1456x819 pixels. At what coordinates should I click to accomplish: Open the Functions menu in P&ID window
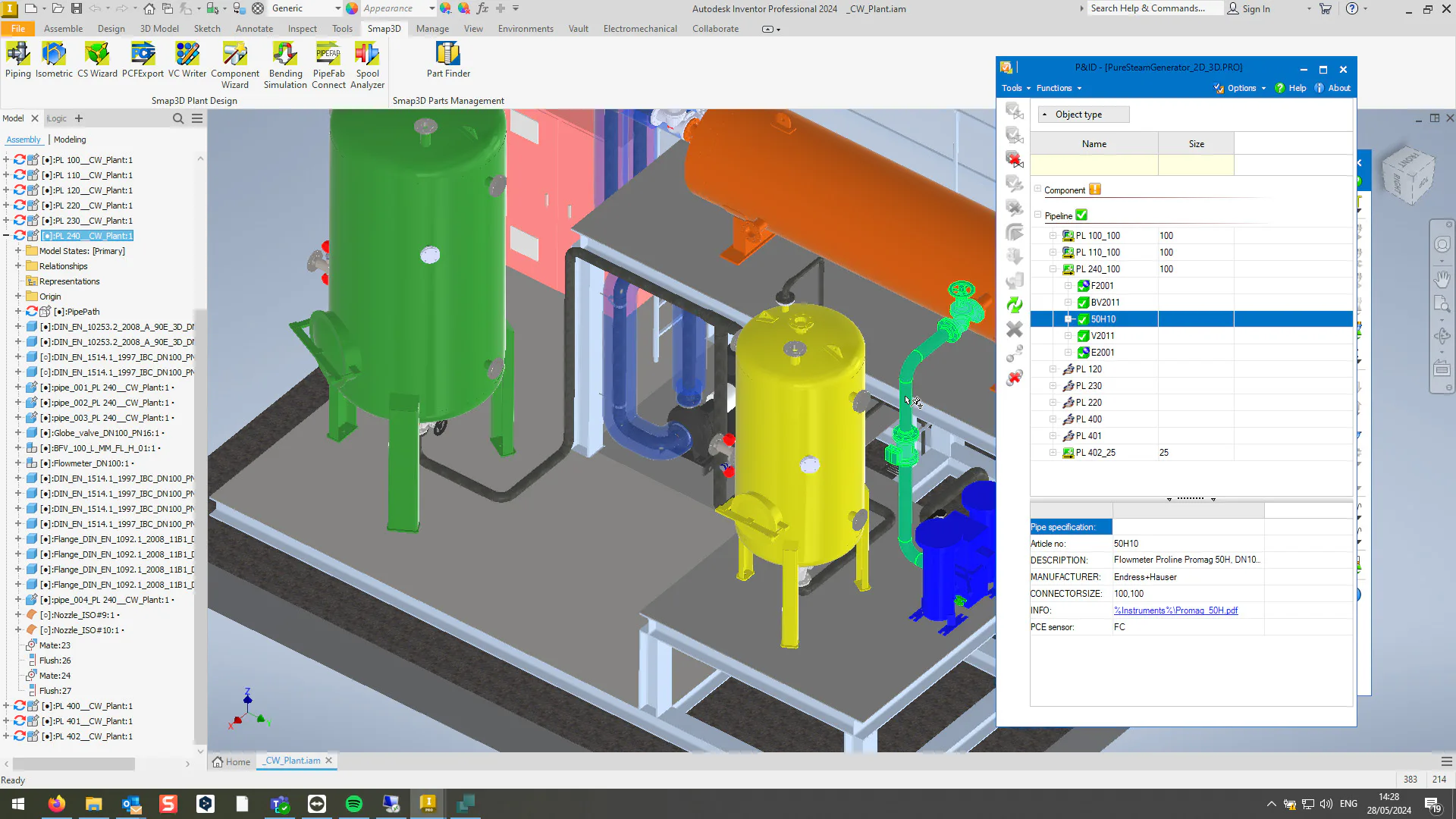tap(1059, 88)
